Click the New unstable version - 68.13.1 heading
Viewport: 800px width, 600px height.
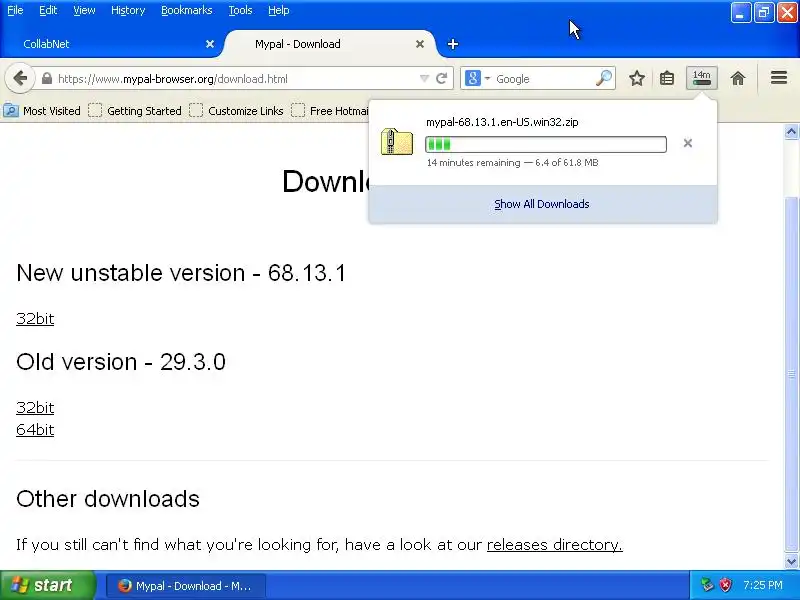pos(181,273)
